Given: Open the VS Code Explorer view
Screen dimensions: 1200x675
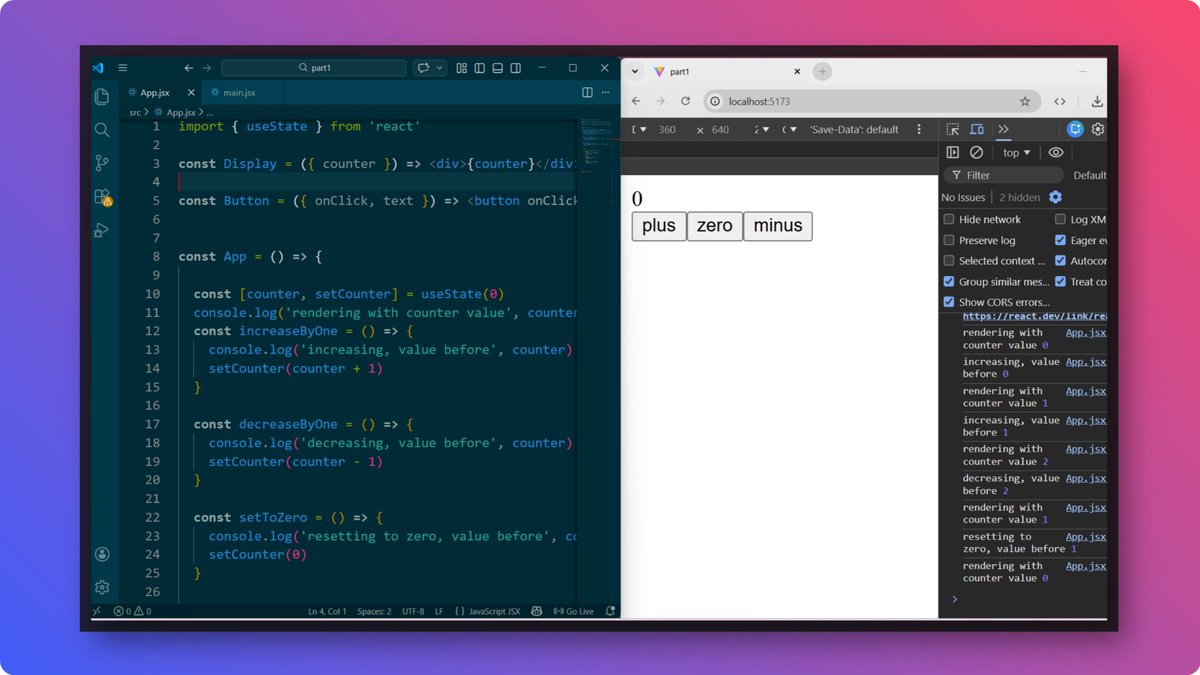Looking at the screenshot, I should tap(101, 97).
